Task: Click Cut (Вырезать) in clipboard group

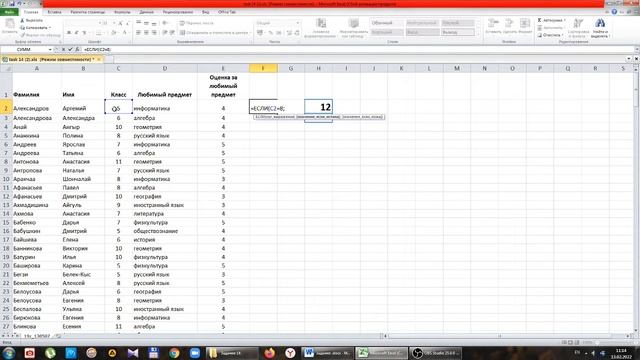Action: click(x=31, y=20)
